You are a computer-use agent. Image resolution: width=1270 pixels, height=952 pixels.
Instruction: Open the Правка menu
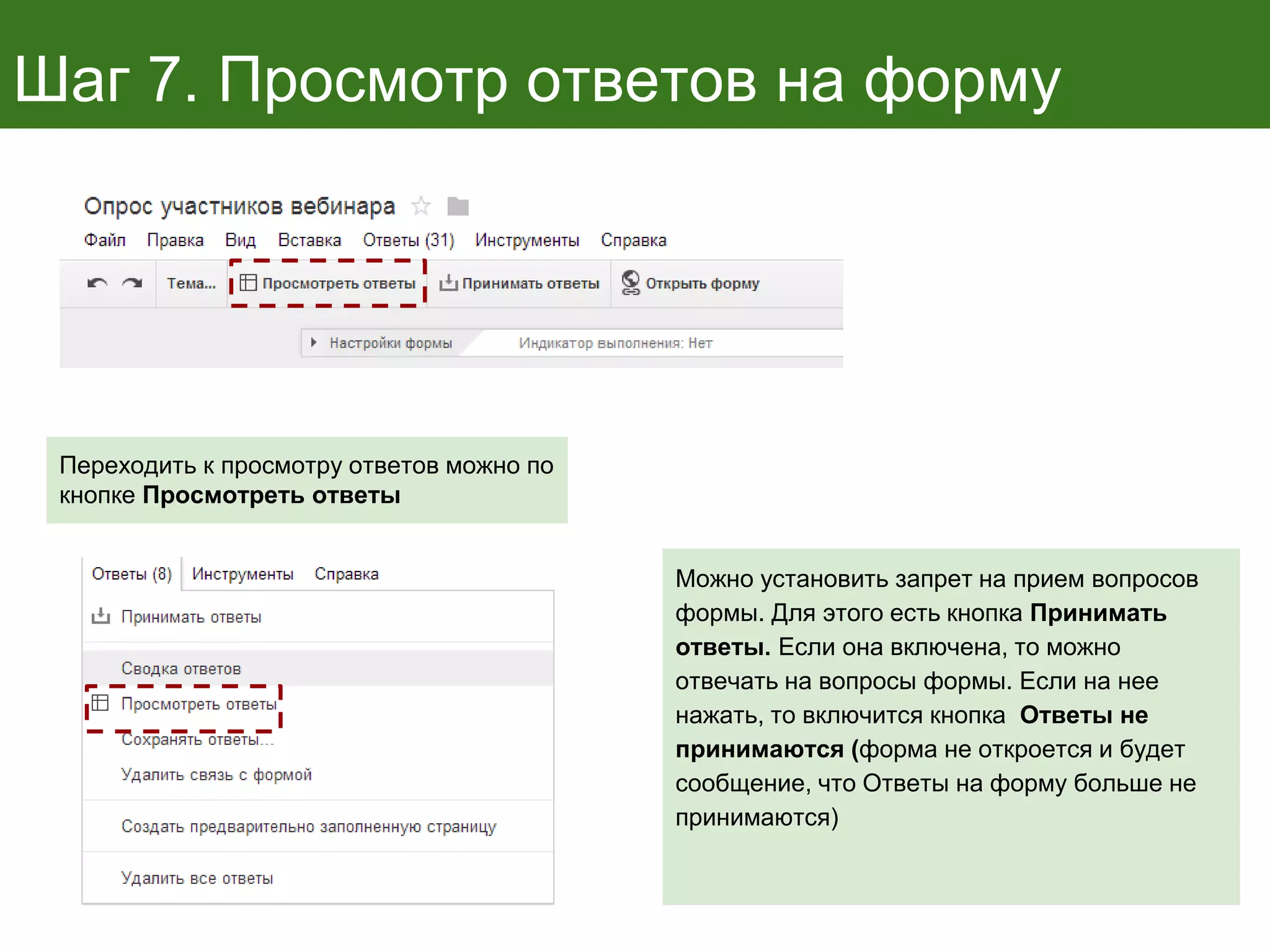(175, 240)
